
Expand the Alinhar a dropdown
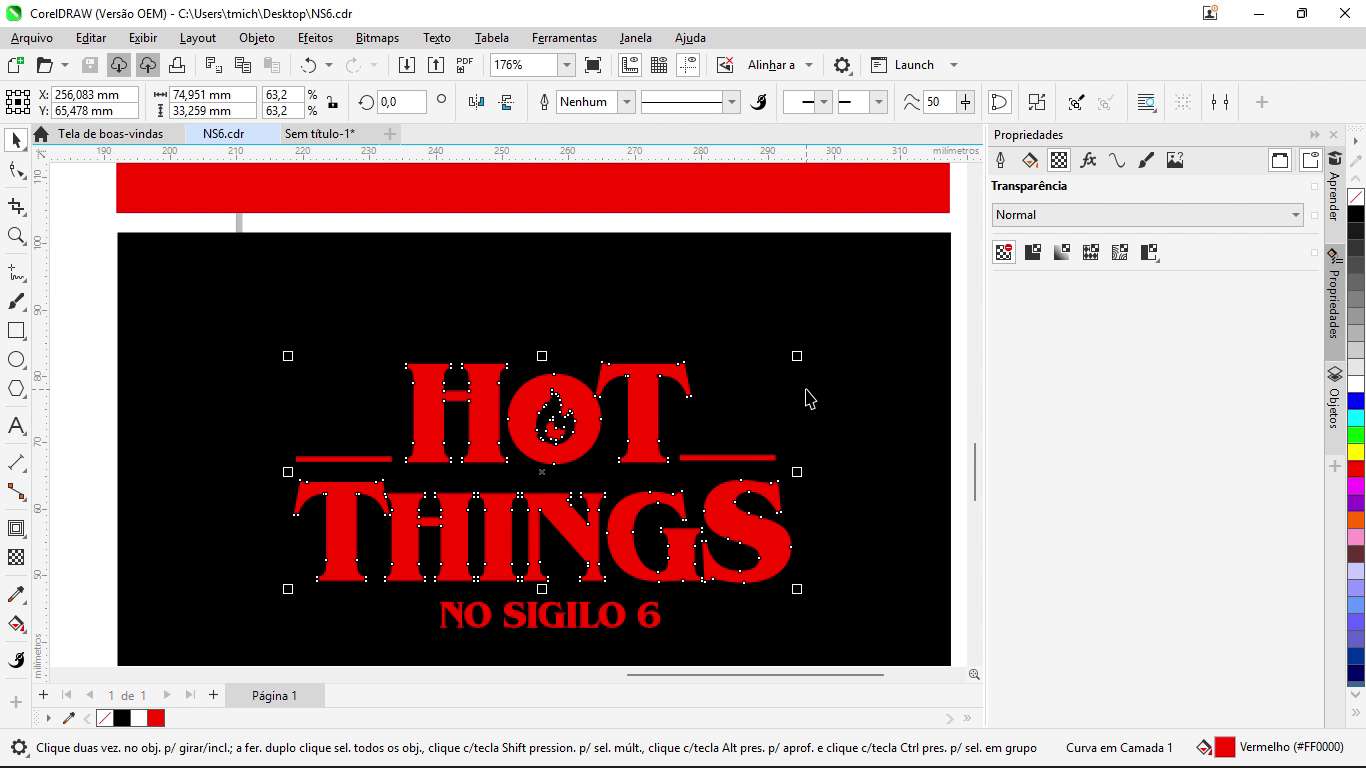[809, 65]
